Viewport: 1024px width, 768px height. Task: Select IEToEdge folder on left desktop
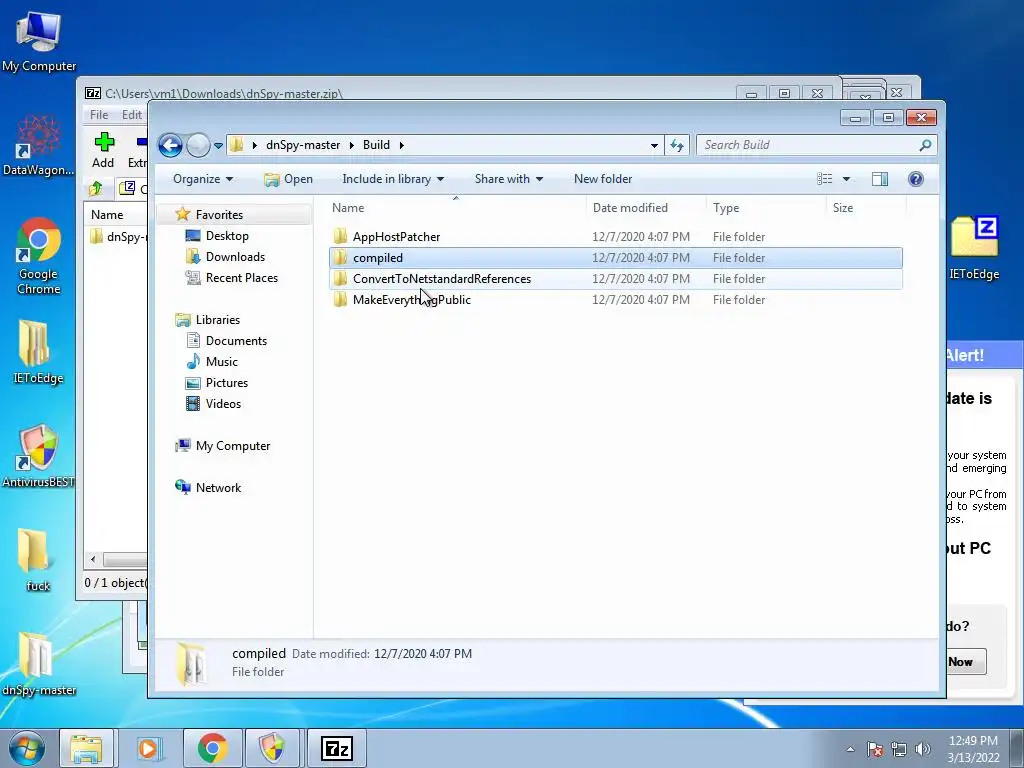38,351
